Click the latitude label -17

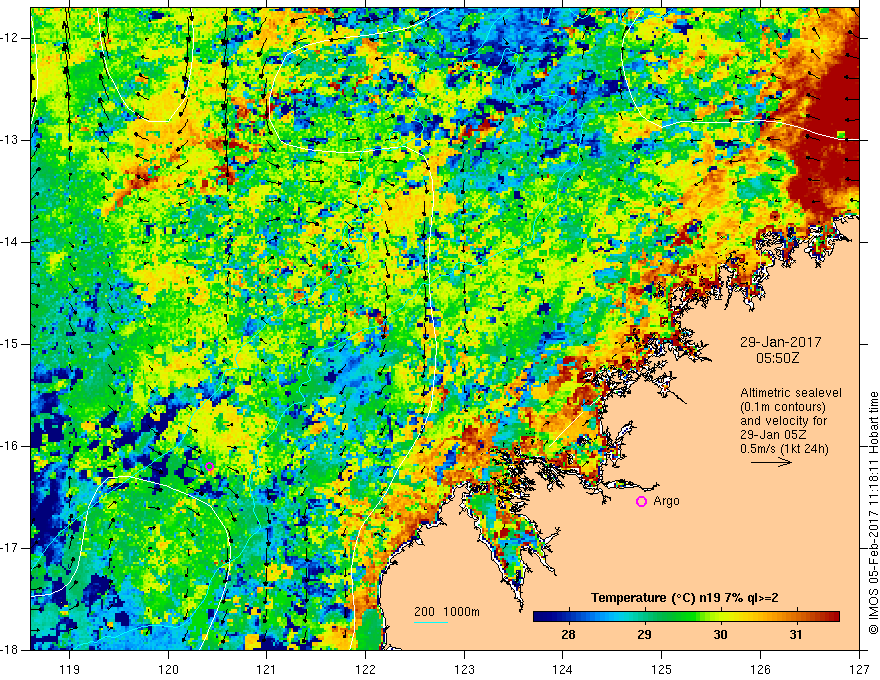(x=11, y=548)
